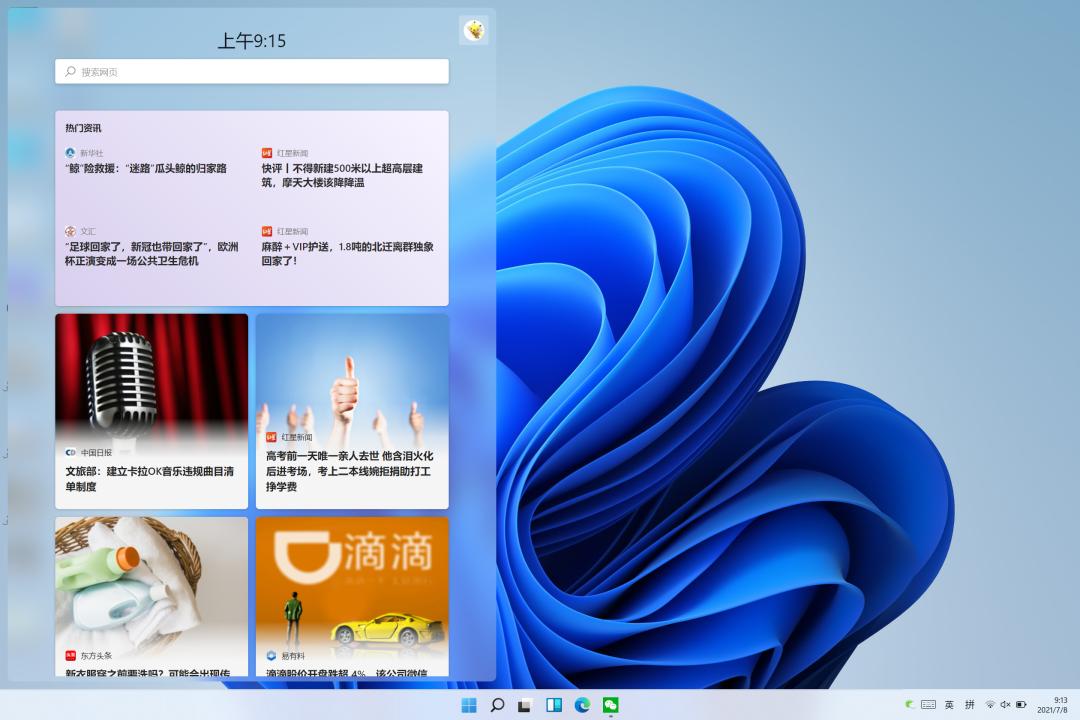Open the 欧洲杯 public health crisis headline
The width and height of the screenshot is (1080, 720).
coord(152,254)
